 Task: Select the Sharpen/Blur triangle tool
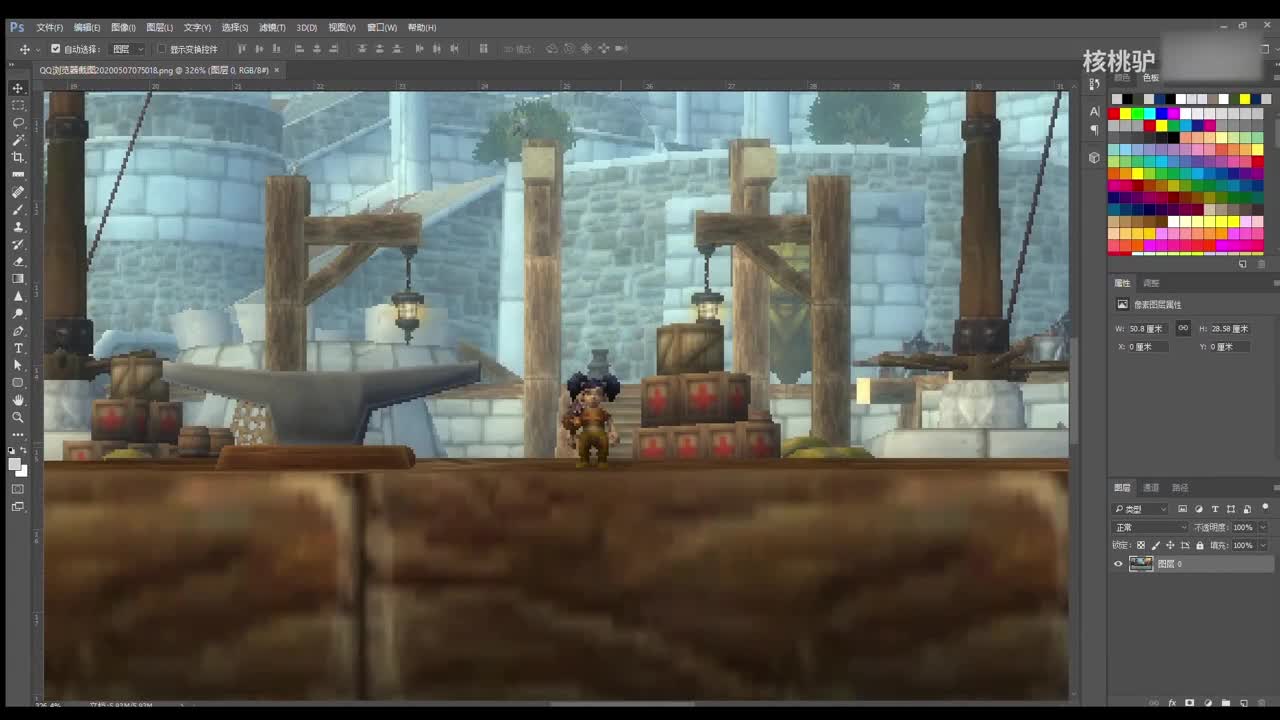pos(18,296)
